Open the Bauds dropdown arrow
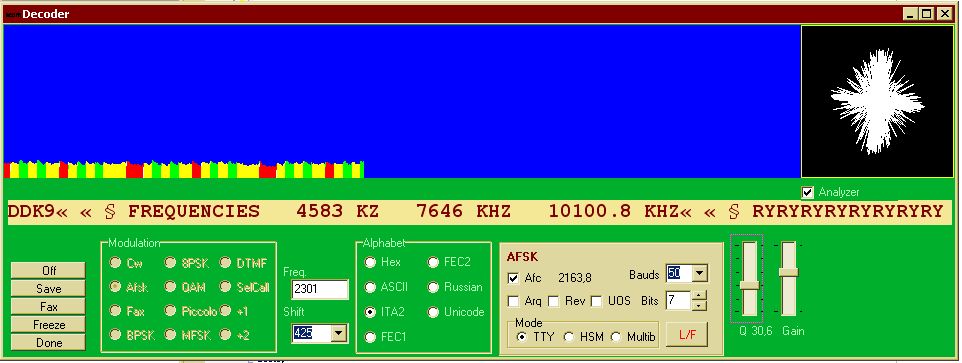The image size is (962, 363). pos(699,273)
